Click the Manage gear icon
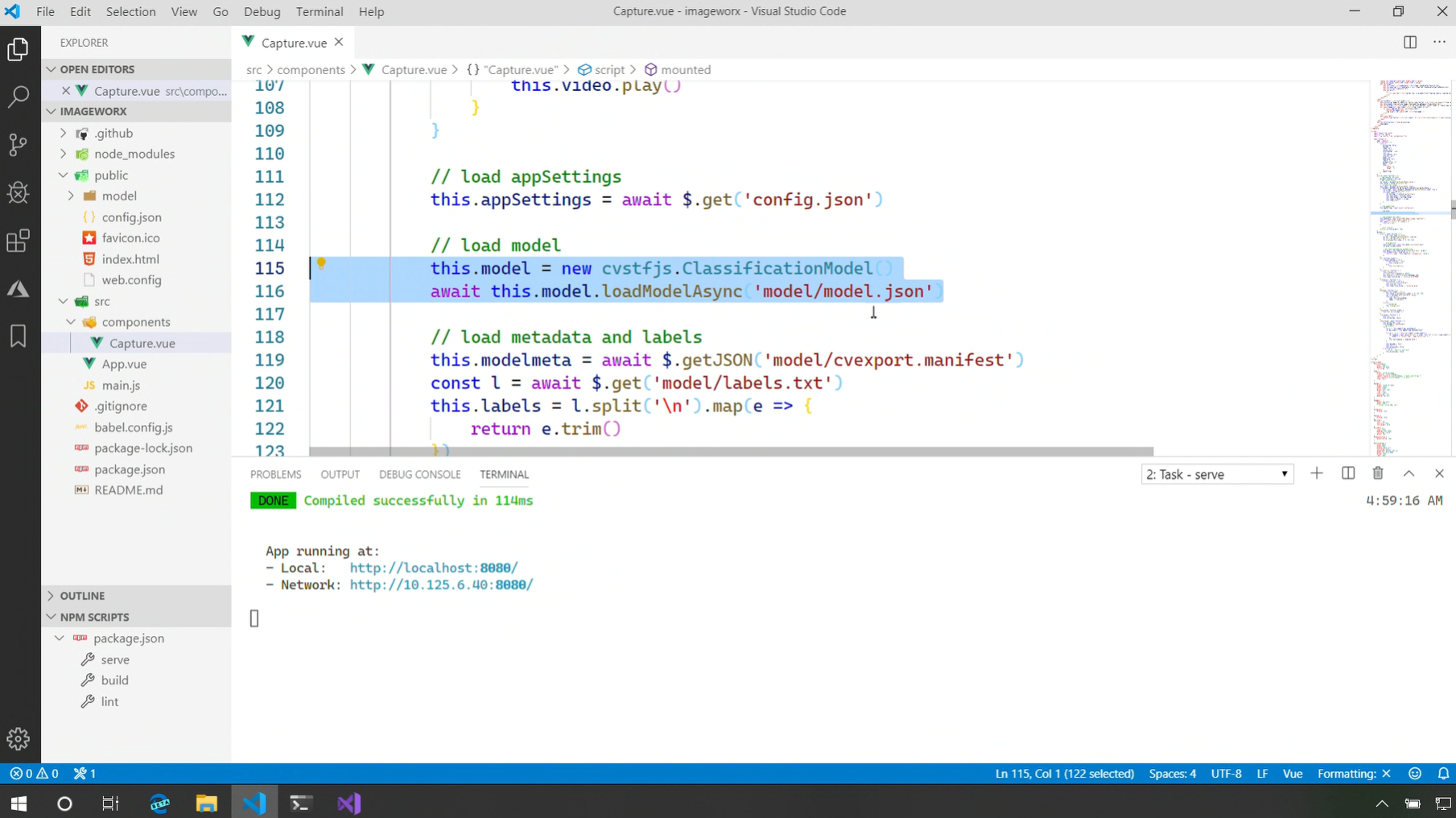This screenshot has width=1456, height=818. click(x=18, y=738)
